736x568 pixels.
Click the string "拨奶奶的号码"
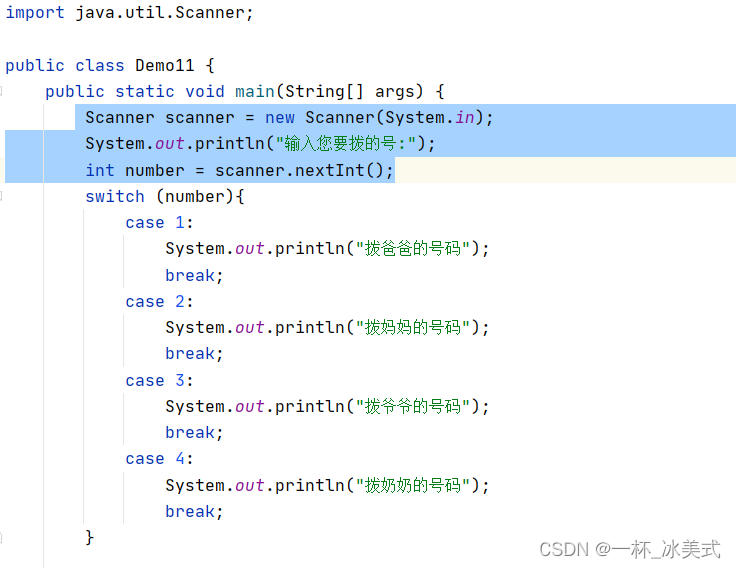[413, 485]
